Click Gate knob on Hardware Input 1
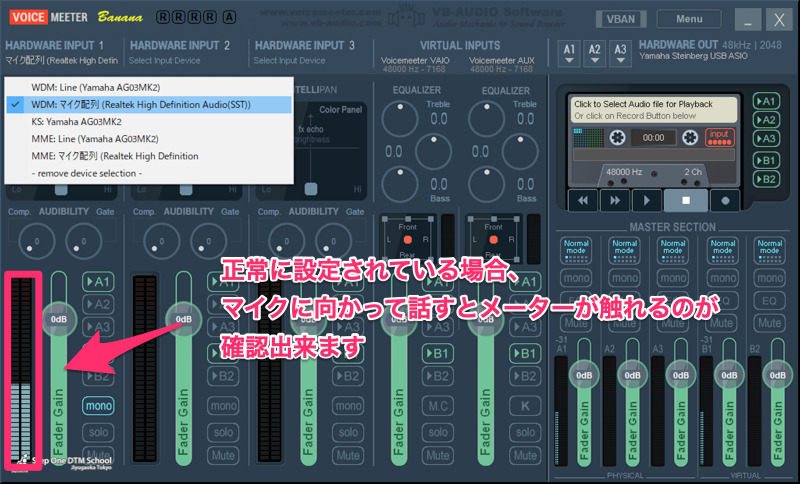This screenshot has width=800, height=484. 83,241
